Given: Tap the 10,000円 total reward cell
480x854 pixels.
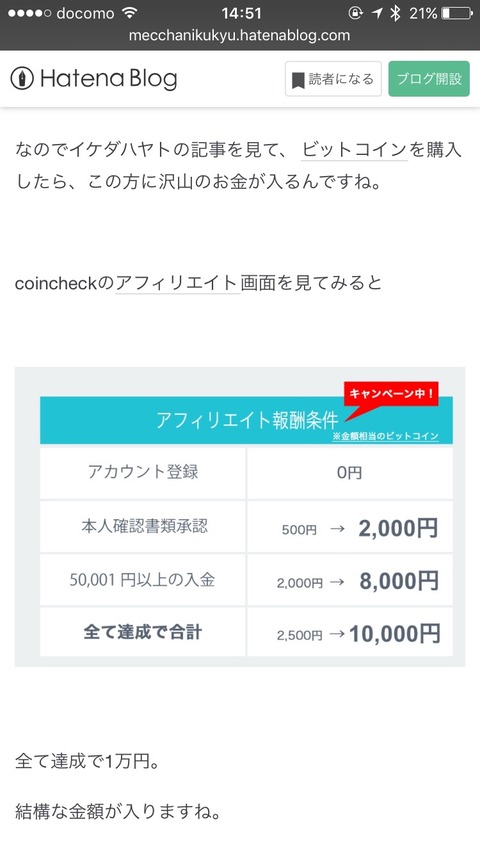Looking at the screenshot, I should 350,633.
